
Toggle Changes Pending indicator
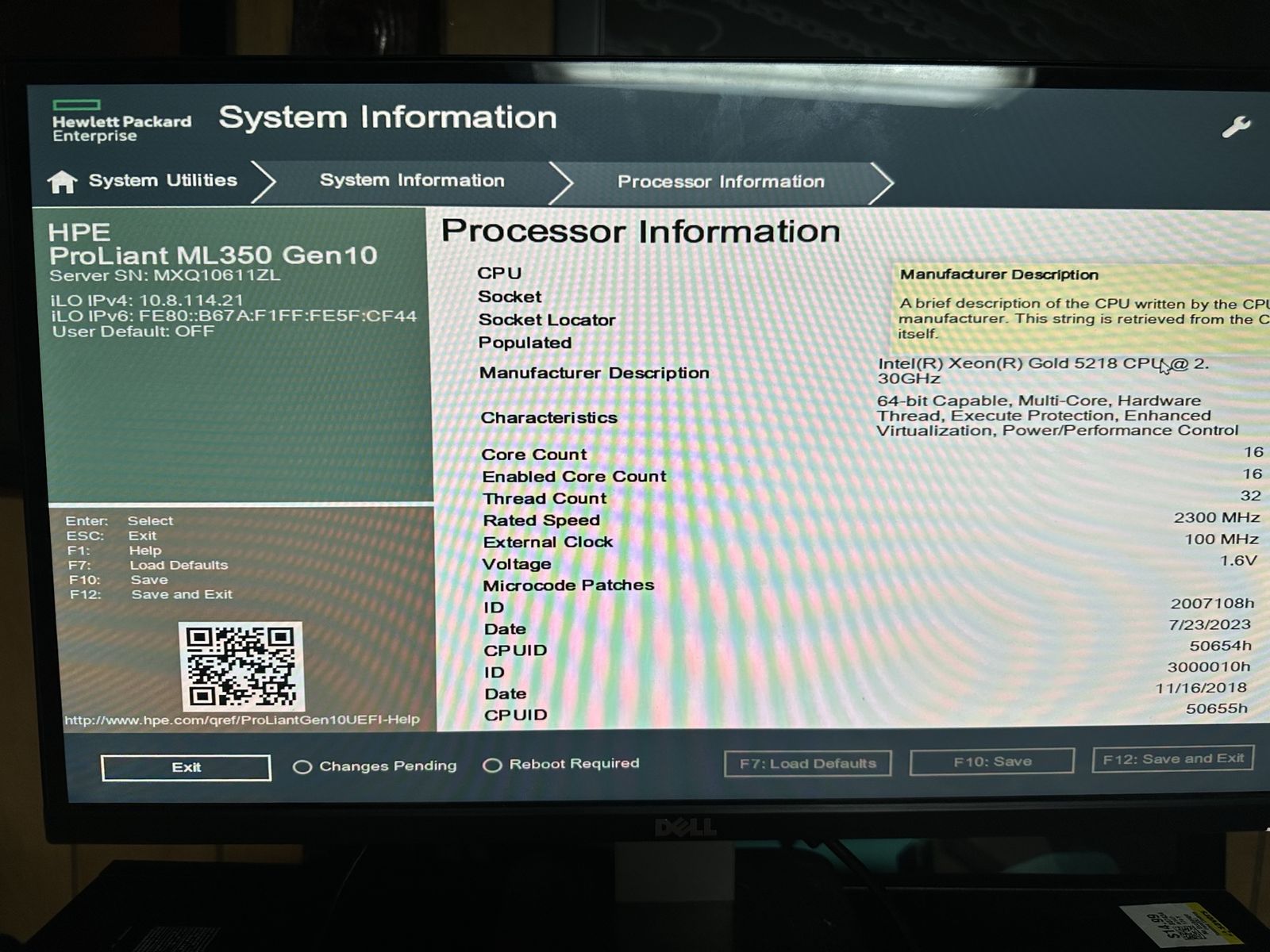click(302, 767)
